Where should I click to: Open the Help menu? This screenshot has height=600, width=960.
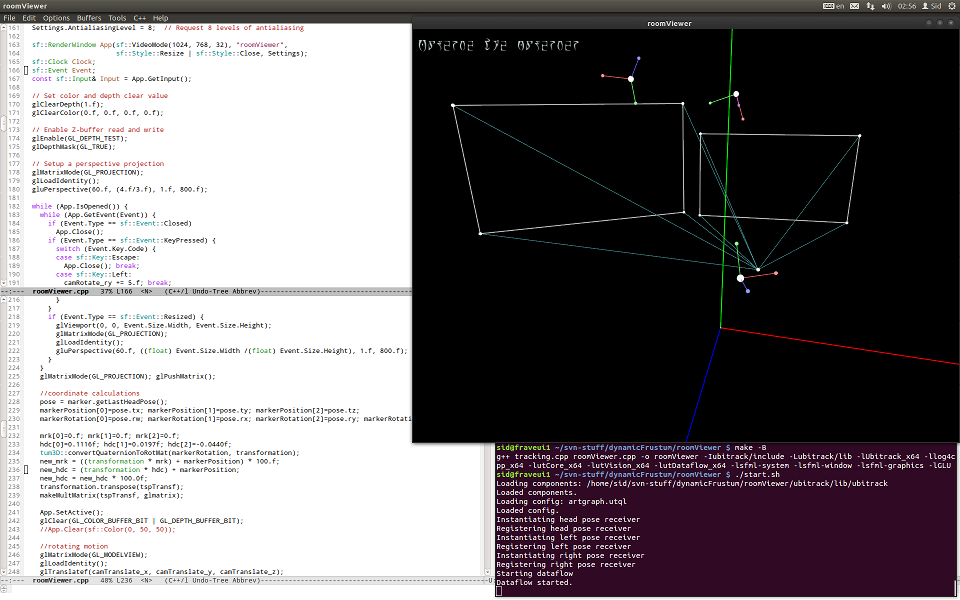[160, 18]
